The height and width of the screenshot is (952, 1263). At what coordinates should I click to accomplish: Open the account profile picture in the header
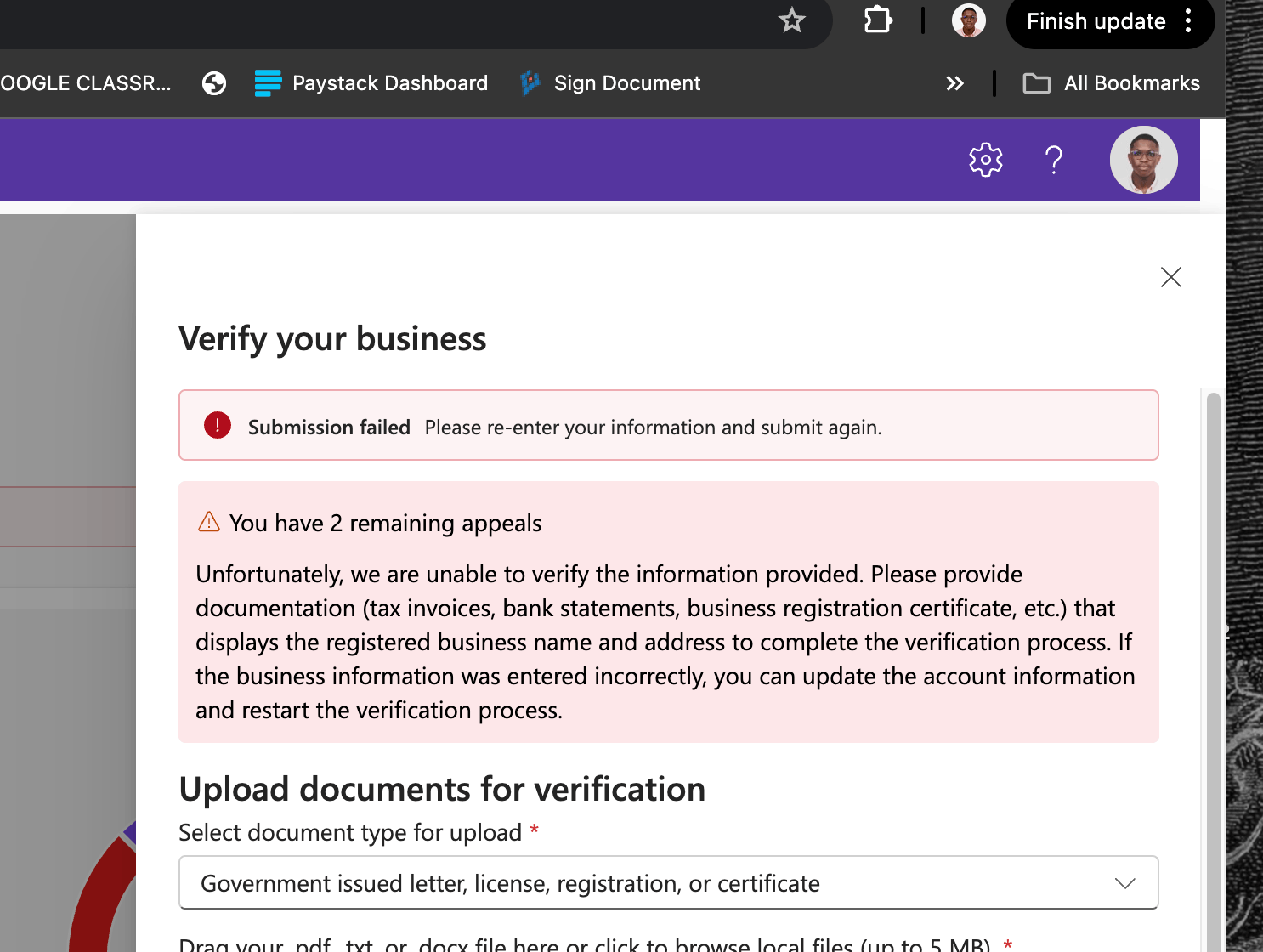coord(1144,160)
